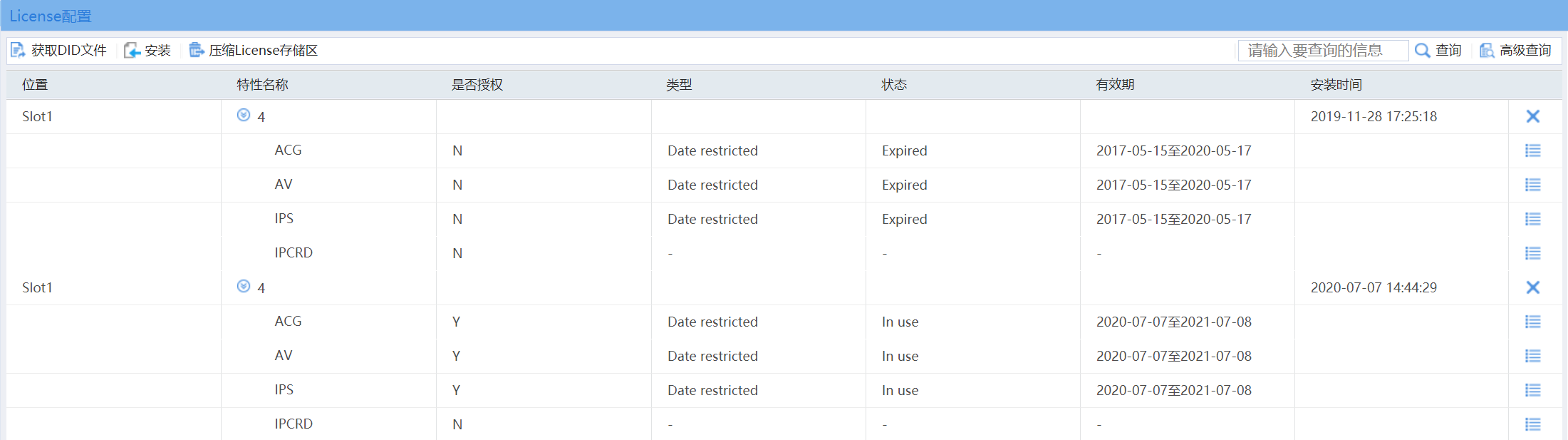Open details icon for last IPCRD row

click(1532, 424)
